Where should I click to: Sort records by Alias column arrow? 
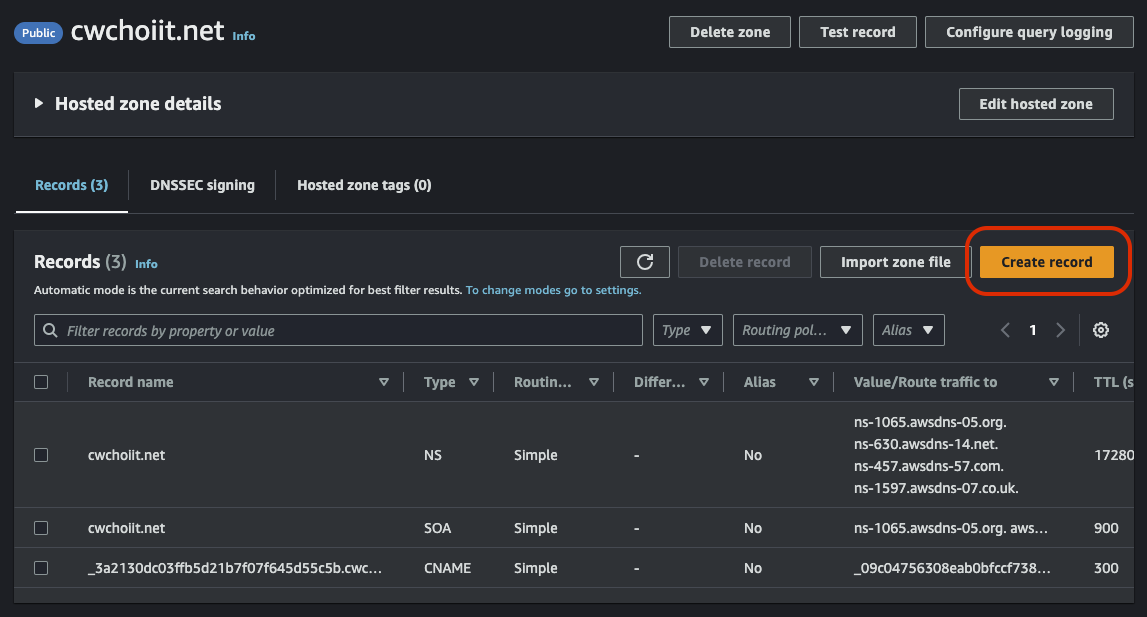[814, 382]
